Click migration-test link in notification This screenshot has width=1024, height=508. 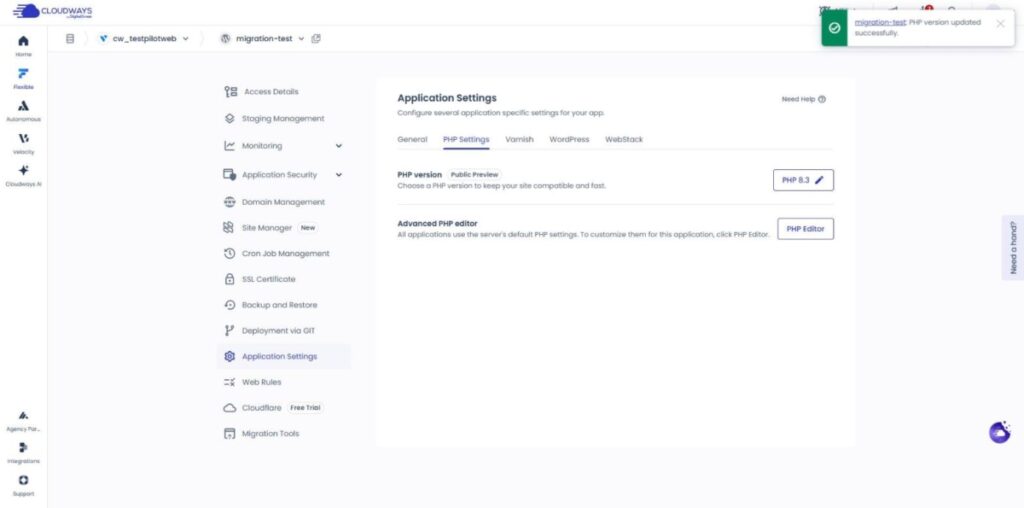(880, 22)
